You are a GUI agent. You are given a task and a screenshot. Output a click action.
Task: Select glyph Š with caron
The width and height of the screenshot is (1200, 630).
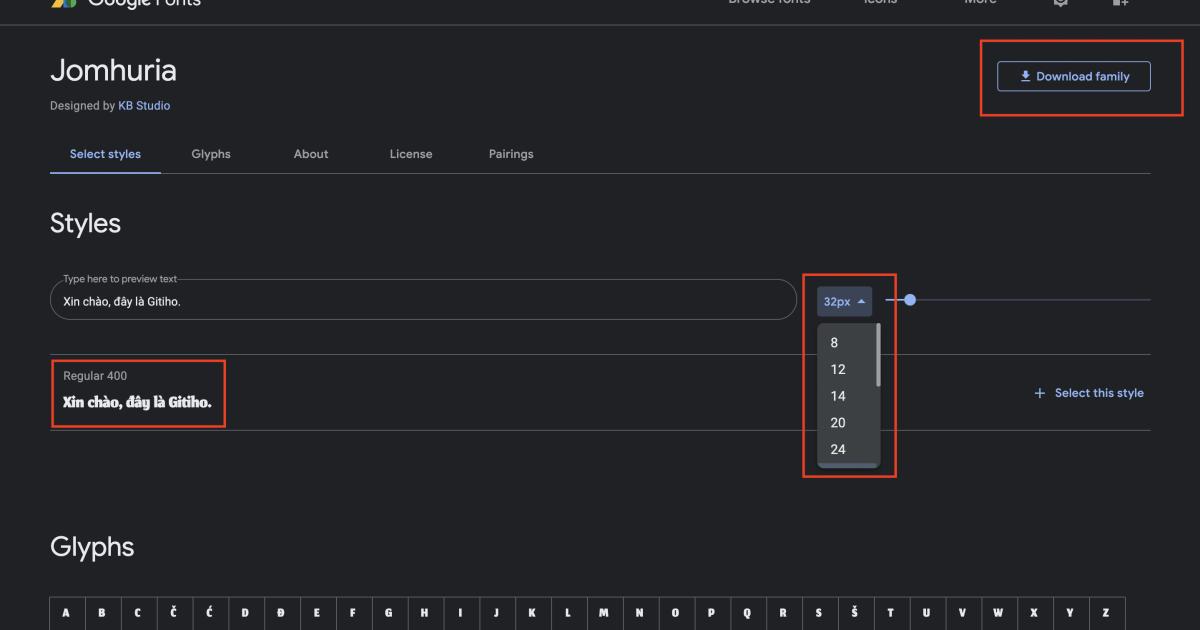coord(854,613)
